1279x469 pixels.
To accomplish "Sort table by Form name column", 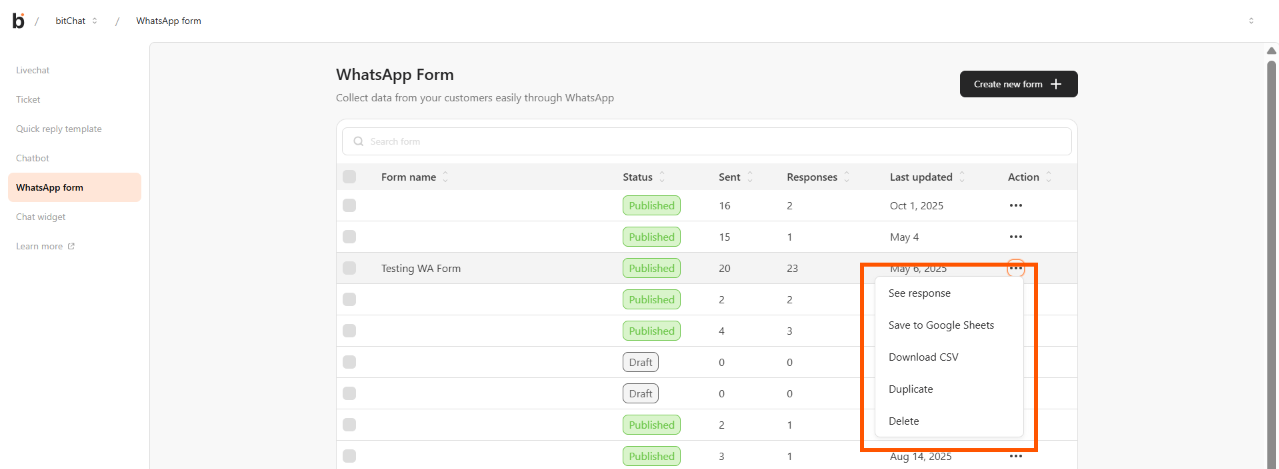I will pos(445,177).
